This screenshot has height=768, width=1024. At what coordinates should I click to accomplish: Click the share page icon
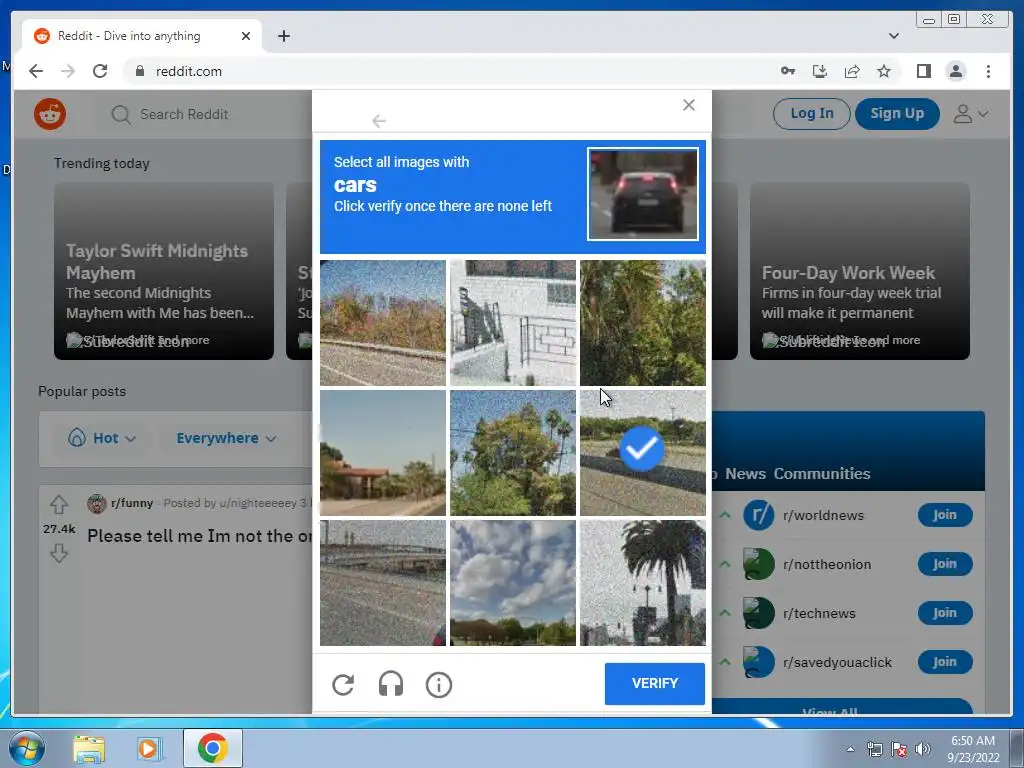coord(852,71)
